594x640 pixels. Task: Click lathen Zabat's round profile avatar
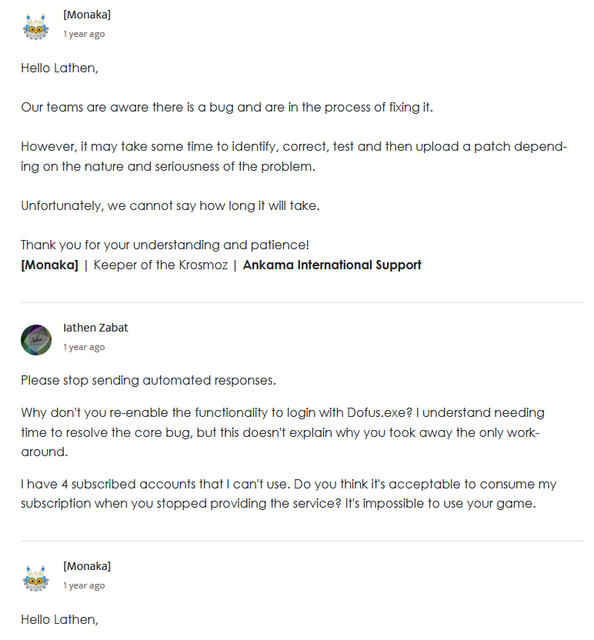36,340
